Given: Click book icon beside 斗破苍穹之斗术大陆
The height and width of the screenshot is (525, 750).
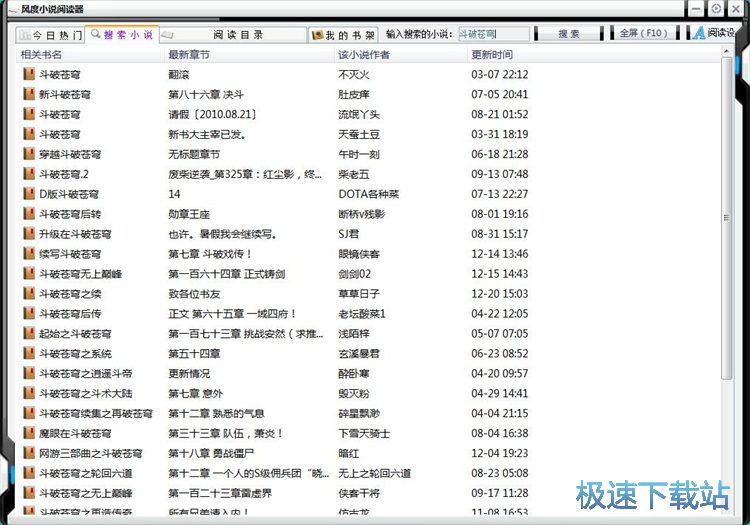Looking at the screenshot, I should [x=29, y=393].
